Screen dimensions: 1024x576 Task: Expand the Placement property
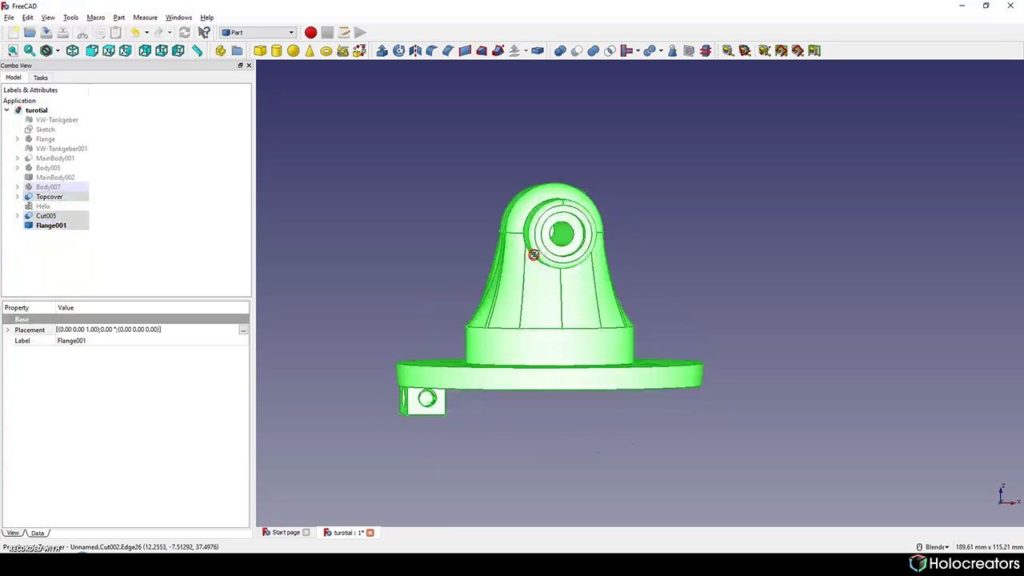(8, 330)
